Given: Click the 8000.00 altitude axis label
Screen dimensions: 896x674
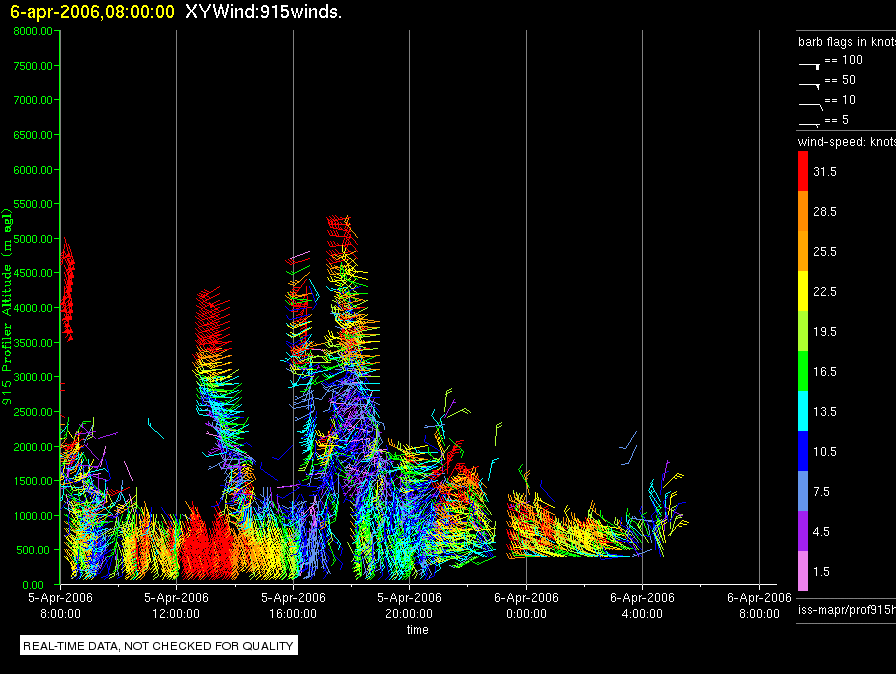Looking at the screenshot, I should [x=34, y=31].
